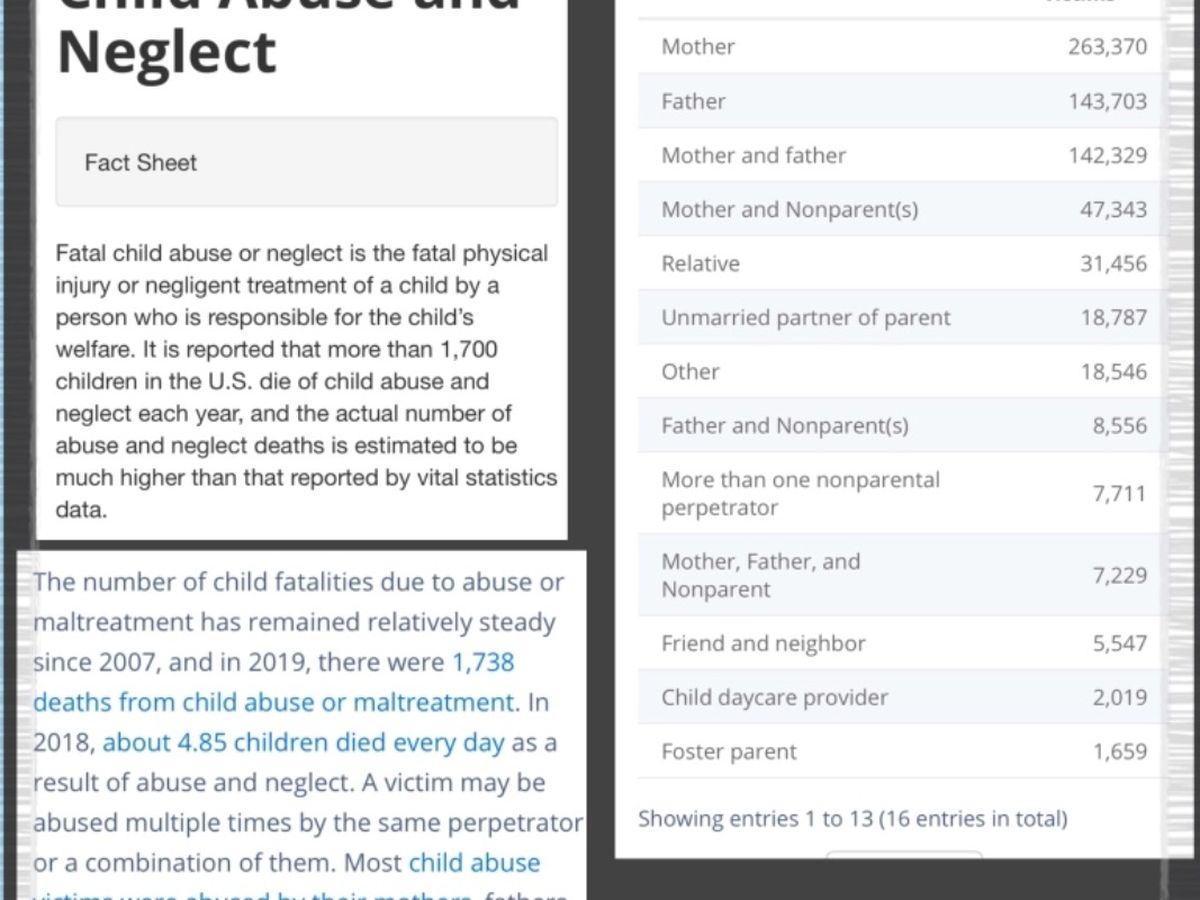Select the Mother row in the table
The width and height of the screenshot is (1200, 900).
coord(898,47)
